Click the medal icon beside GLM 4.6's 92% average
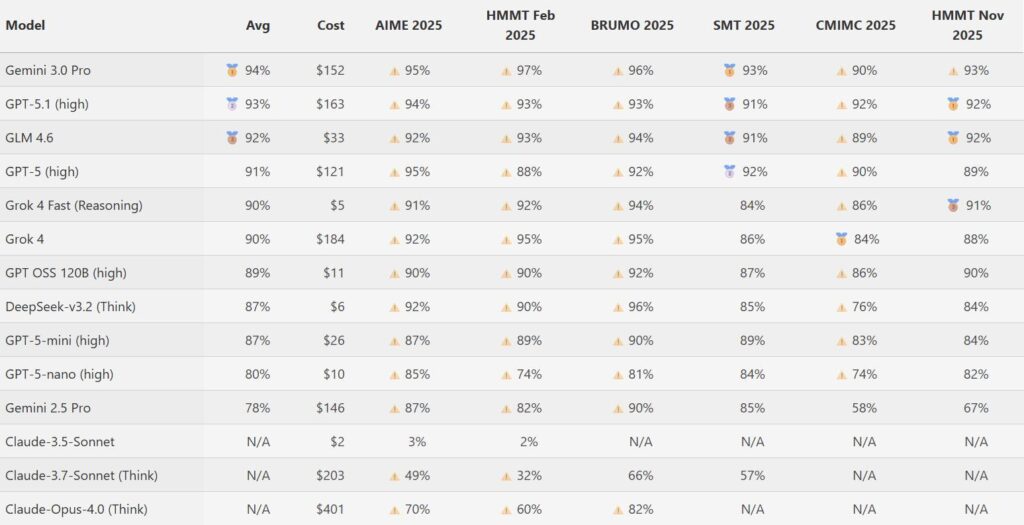 pyautogui.click(x=232, y=138)
